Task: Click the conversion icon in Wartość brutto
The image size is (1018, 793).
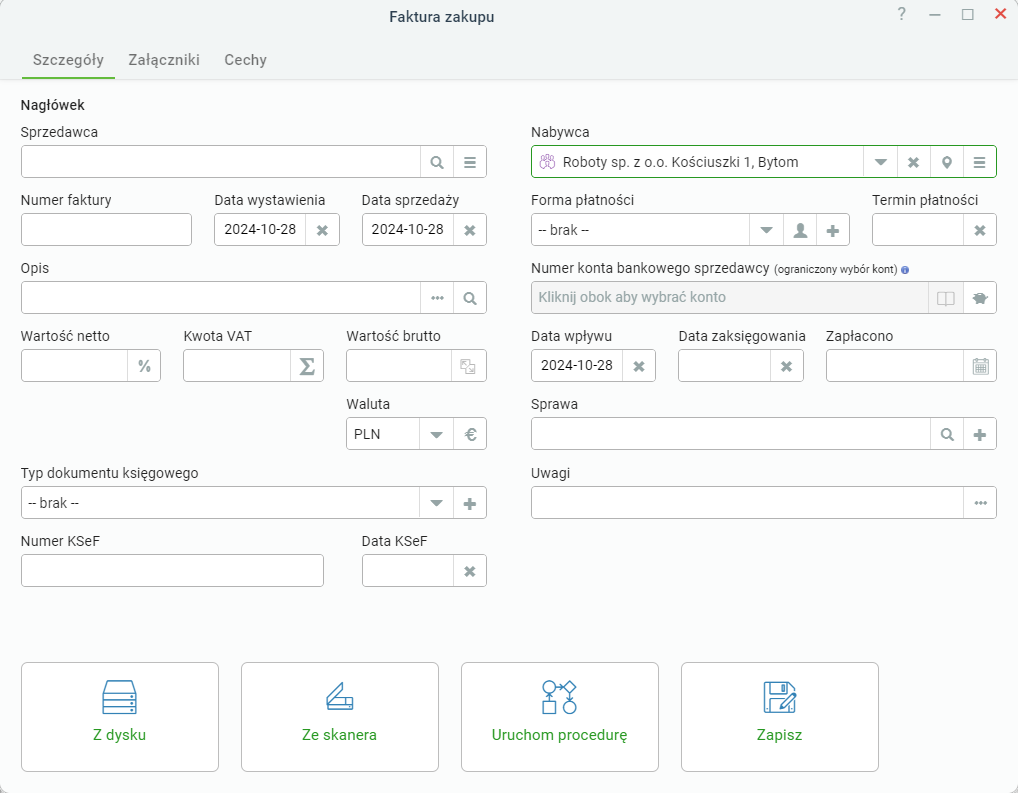Action: tap(468, 366)
